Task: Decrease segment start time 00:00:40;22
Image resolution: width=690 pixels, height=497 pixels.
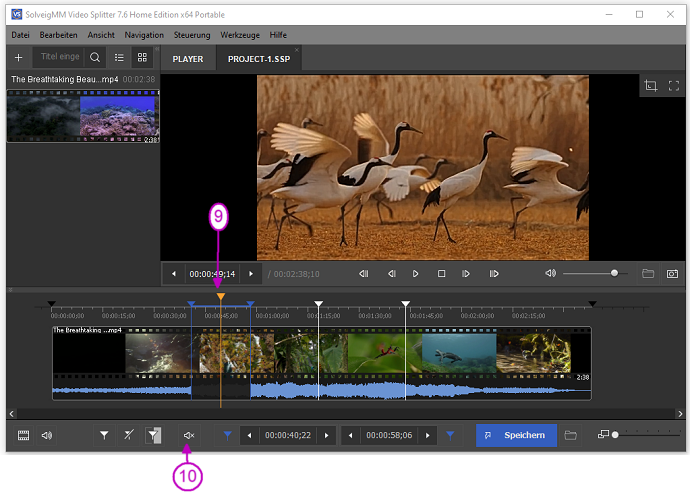Action: (x=250, y=435)
